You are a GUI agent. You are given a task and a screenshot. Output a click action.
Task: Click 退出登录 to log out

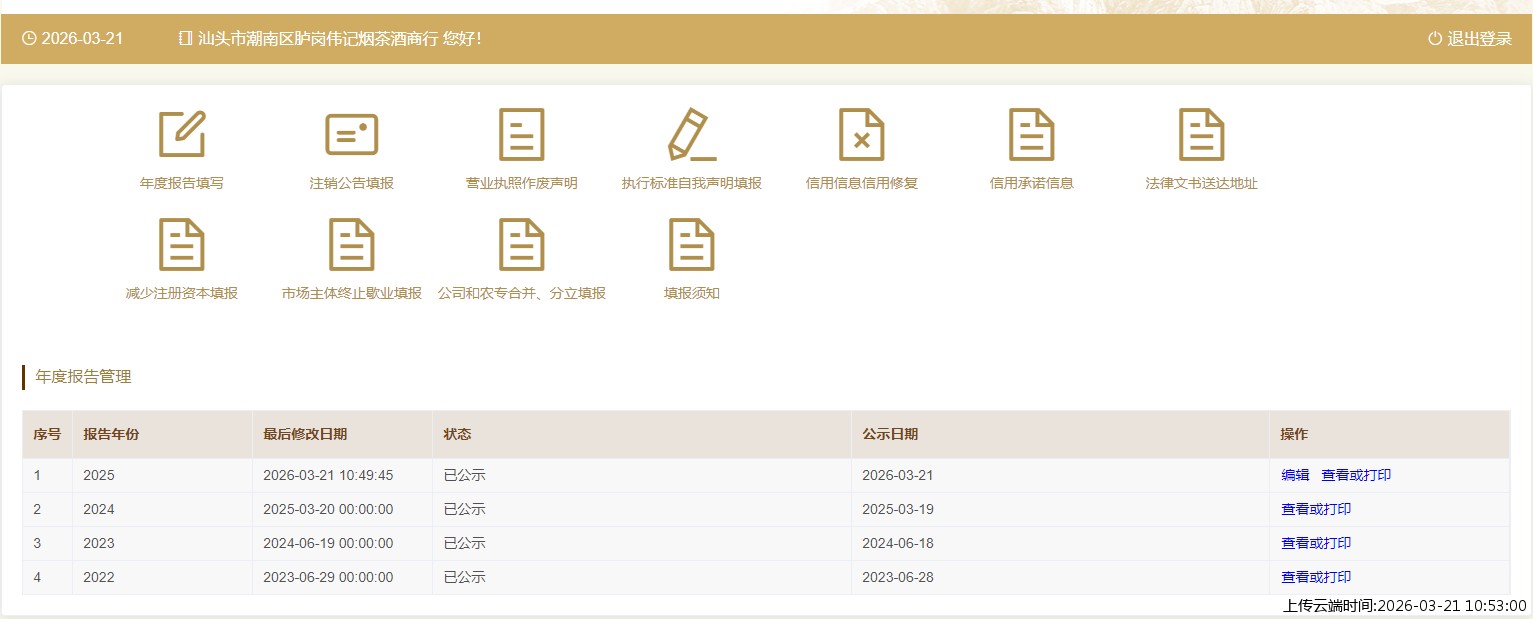tap(1470, 39)
